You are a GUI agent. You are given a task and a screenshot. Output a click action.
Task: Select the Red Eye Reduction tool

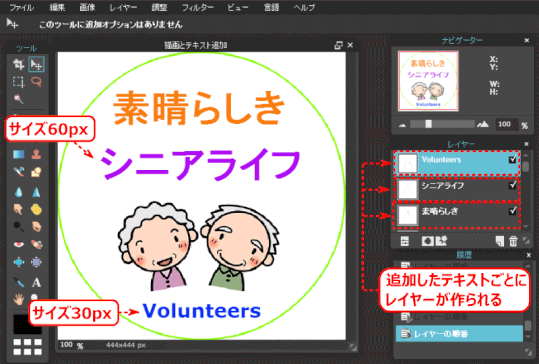18,244
